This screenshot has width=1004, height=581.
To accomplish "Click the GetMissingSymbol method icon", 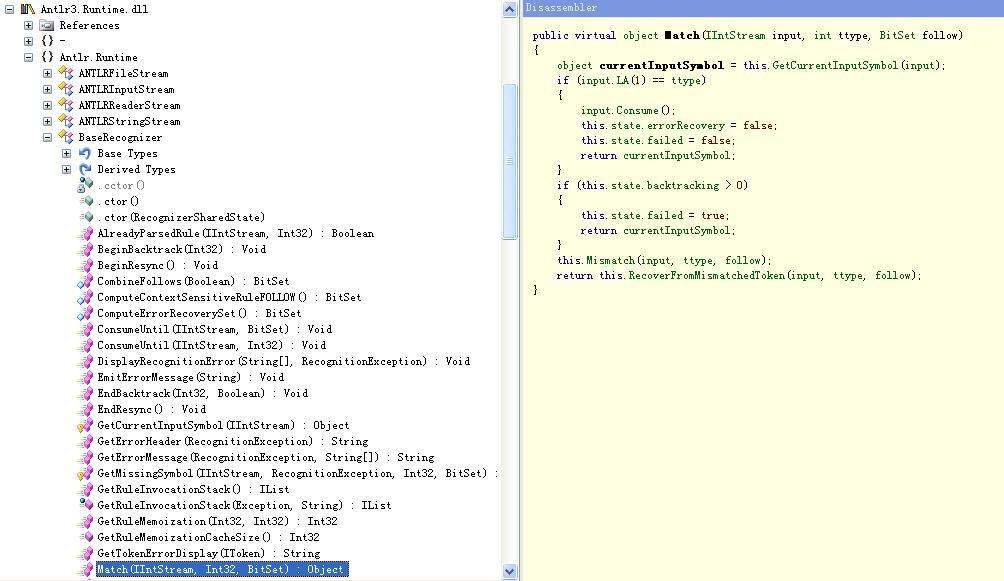I will [85, 473].
